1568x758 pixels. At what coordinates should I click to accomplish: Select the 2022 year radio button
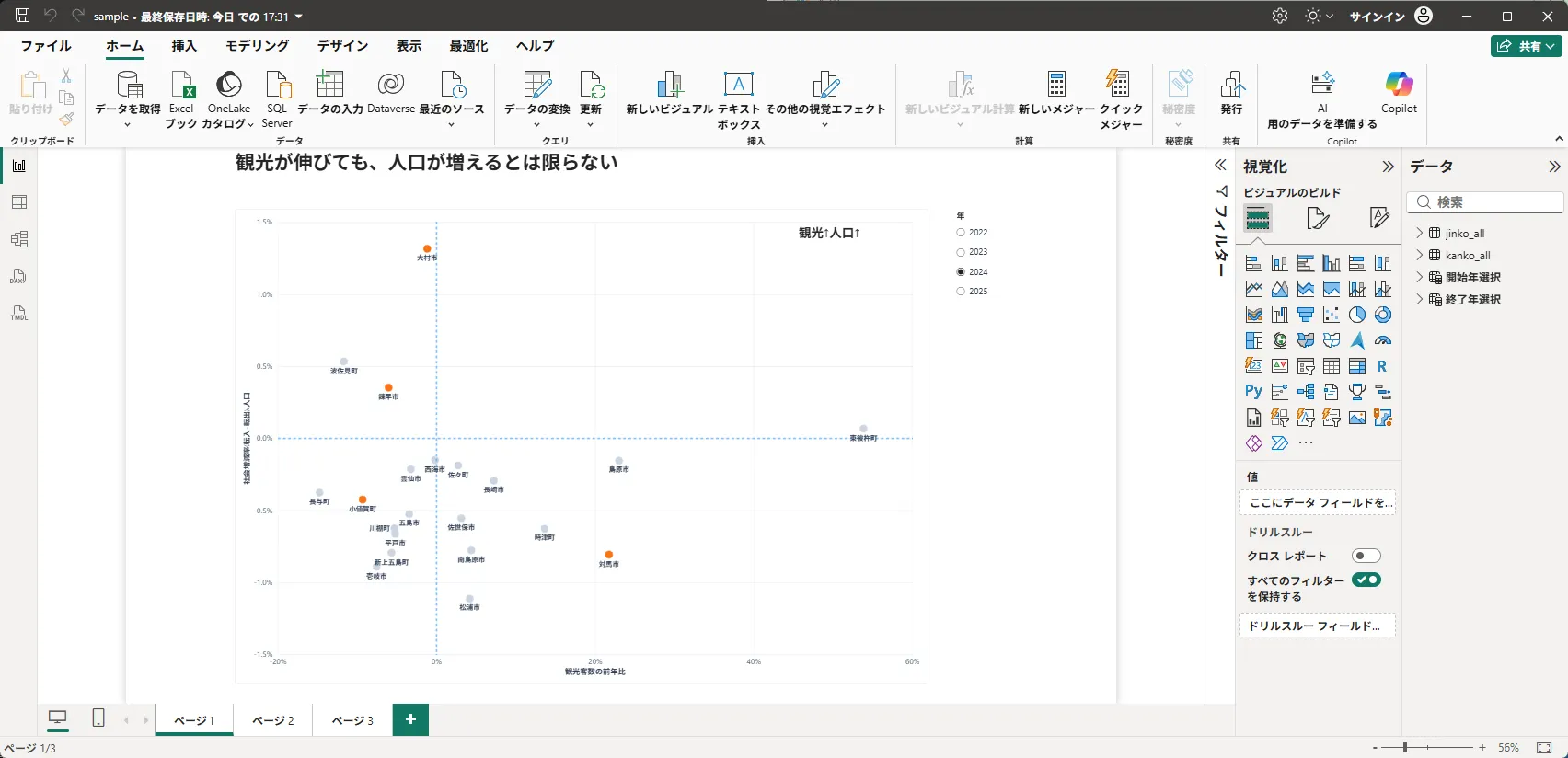(x=961, y=233)
